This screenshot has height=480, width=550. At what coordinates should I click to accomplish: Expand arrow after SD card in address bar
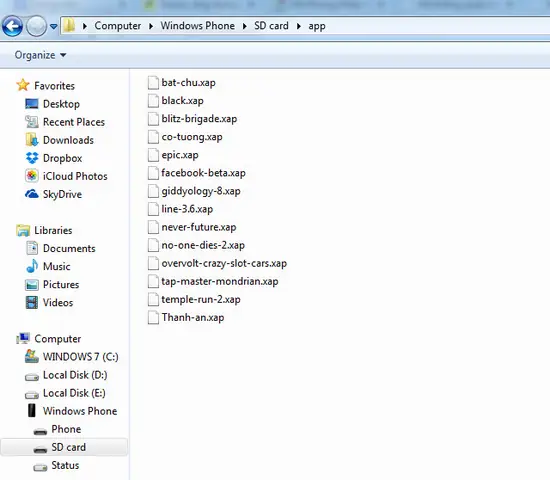click(x=299, y=26)
